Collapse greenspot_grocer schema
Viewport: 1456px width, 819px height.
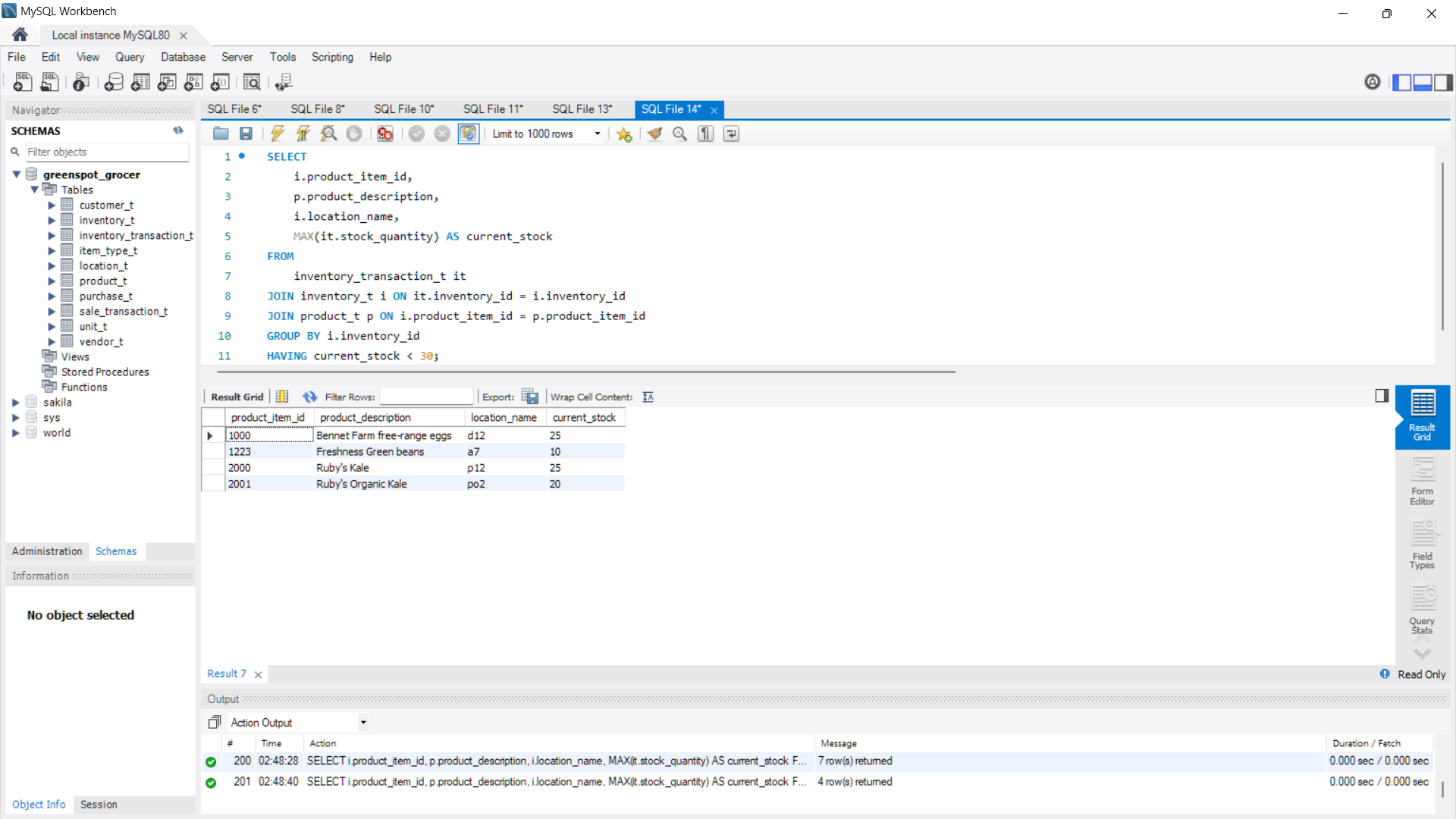pyautogui.click(x=16, y=174)
